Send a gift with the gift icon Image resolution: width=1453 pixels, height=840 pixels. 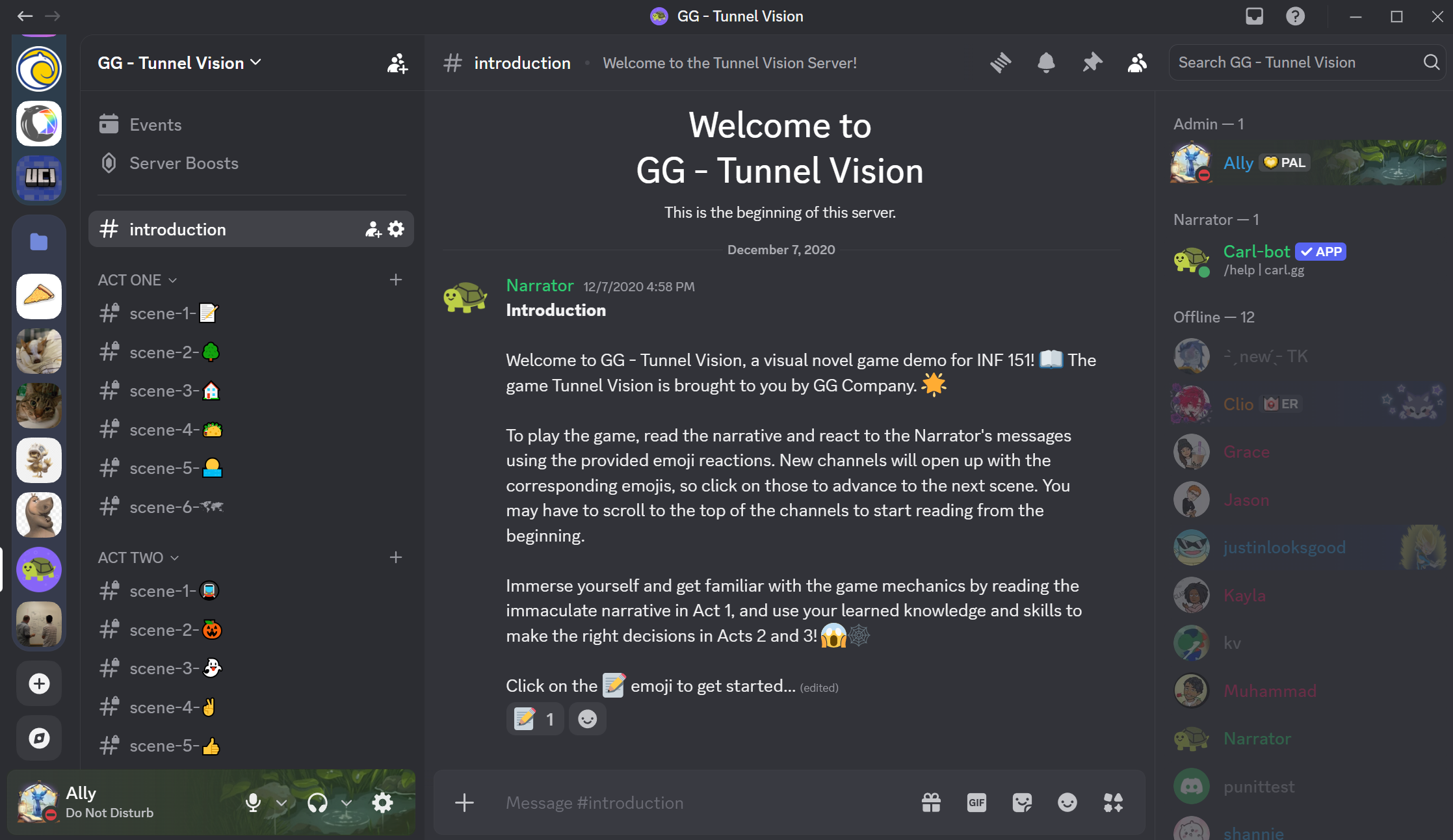[931, 803]
